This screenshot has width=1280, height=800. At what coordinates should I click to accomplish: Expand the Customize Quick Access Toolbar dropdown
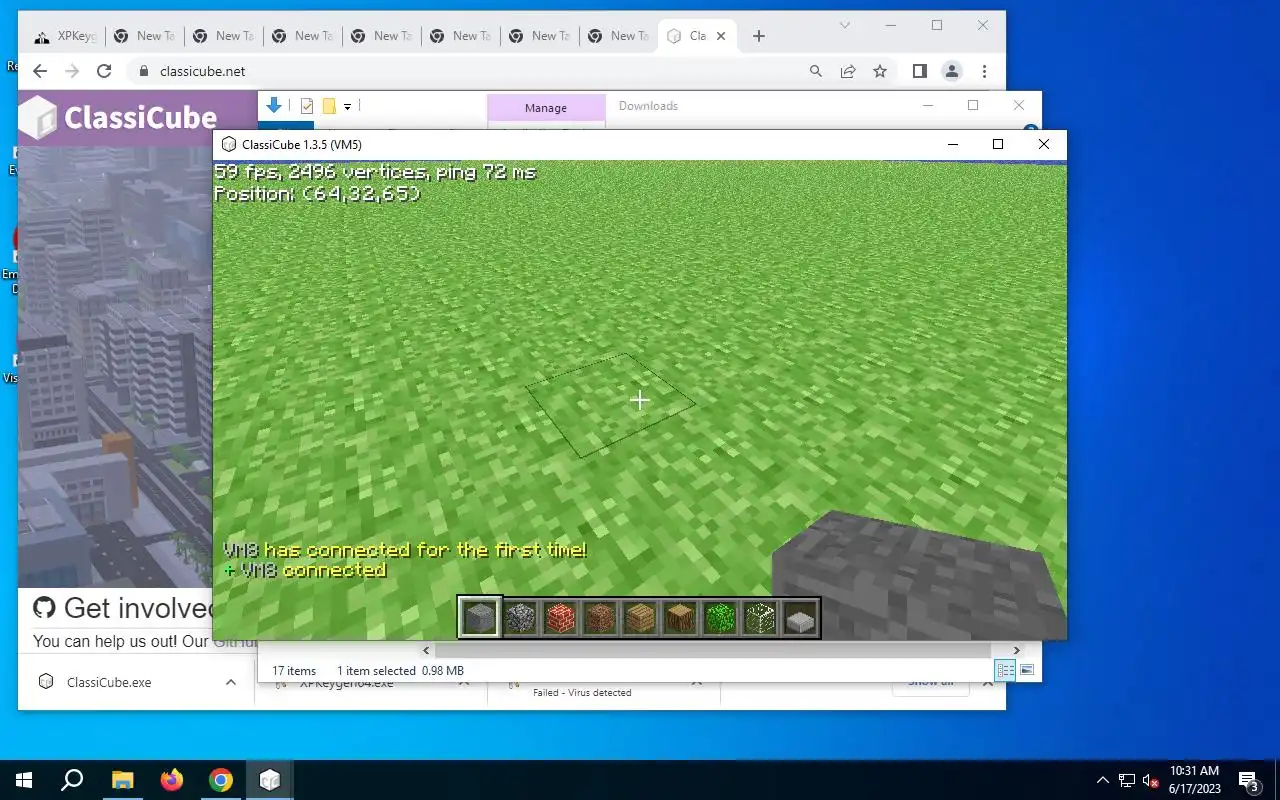click(347, 106)
